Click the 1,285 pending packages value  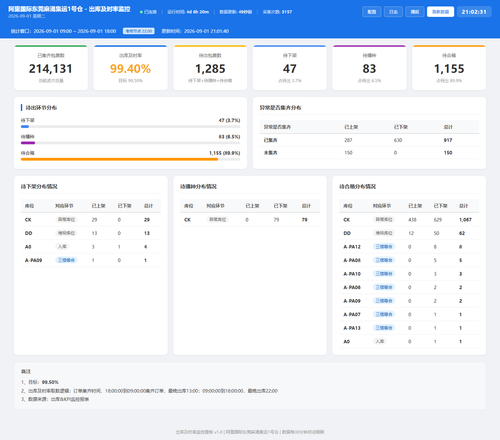(x=210, y=69)
